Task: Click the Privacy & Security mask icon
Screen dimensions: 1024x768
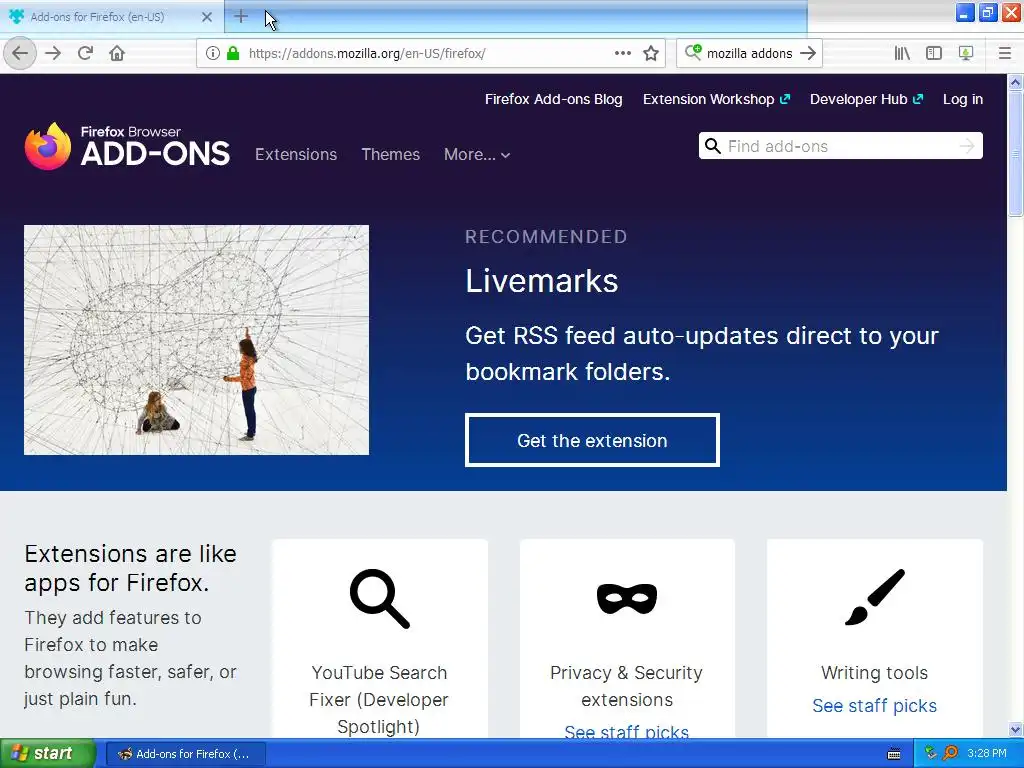Action: (x=627, y=598)
